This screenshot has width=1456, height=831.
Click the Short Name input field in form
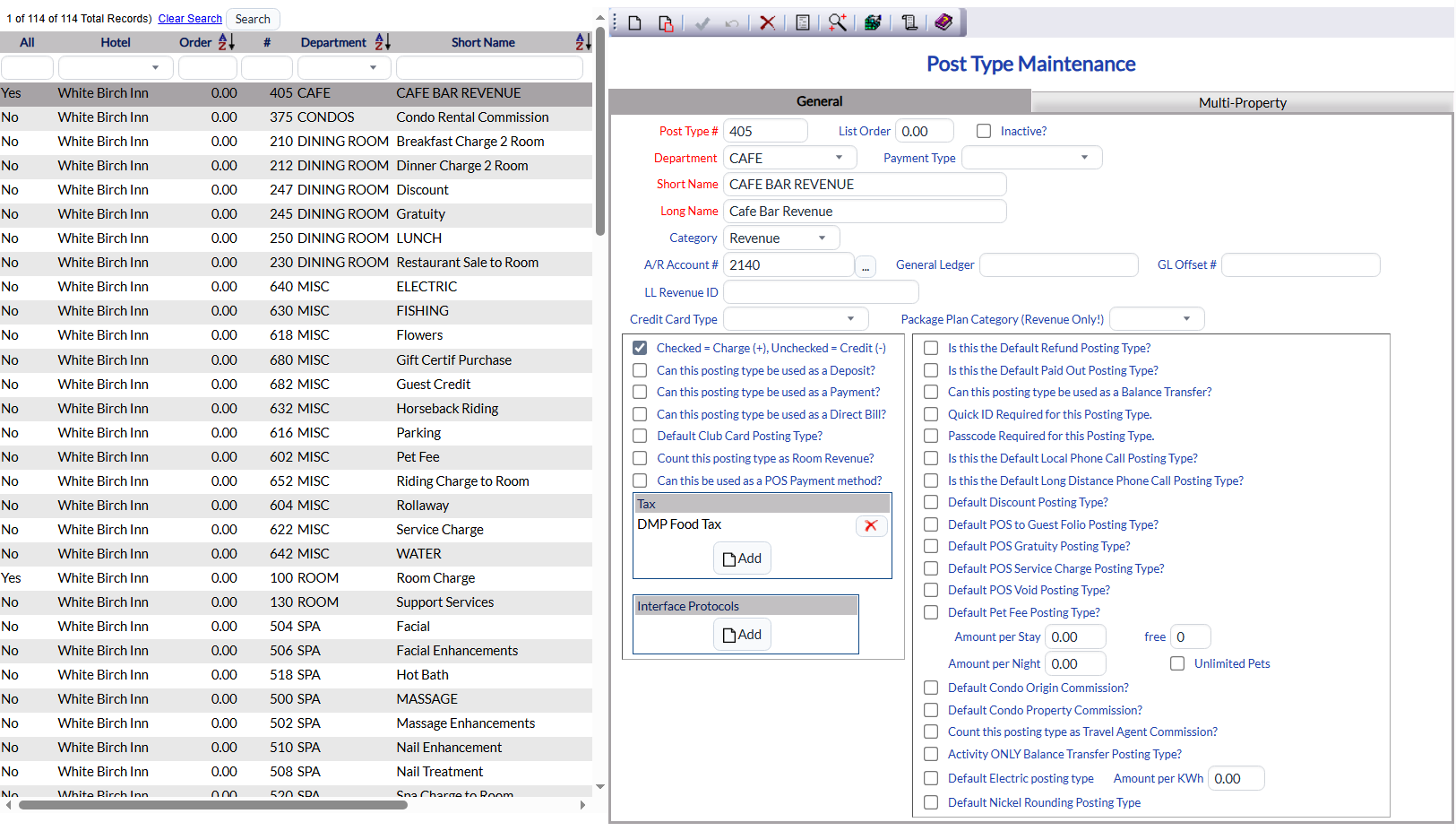865,185
